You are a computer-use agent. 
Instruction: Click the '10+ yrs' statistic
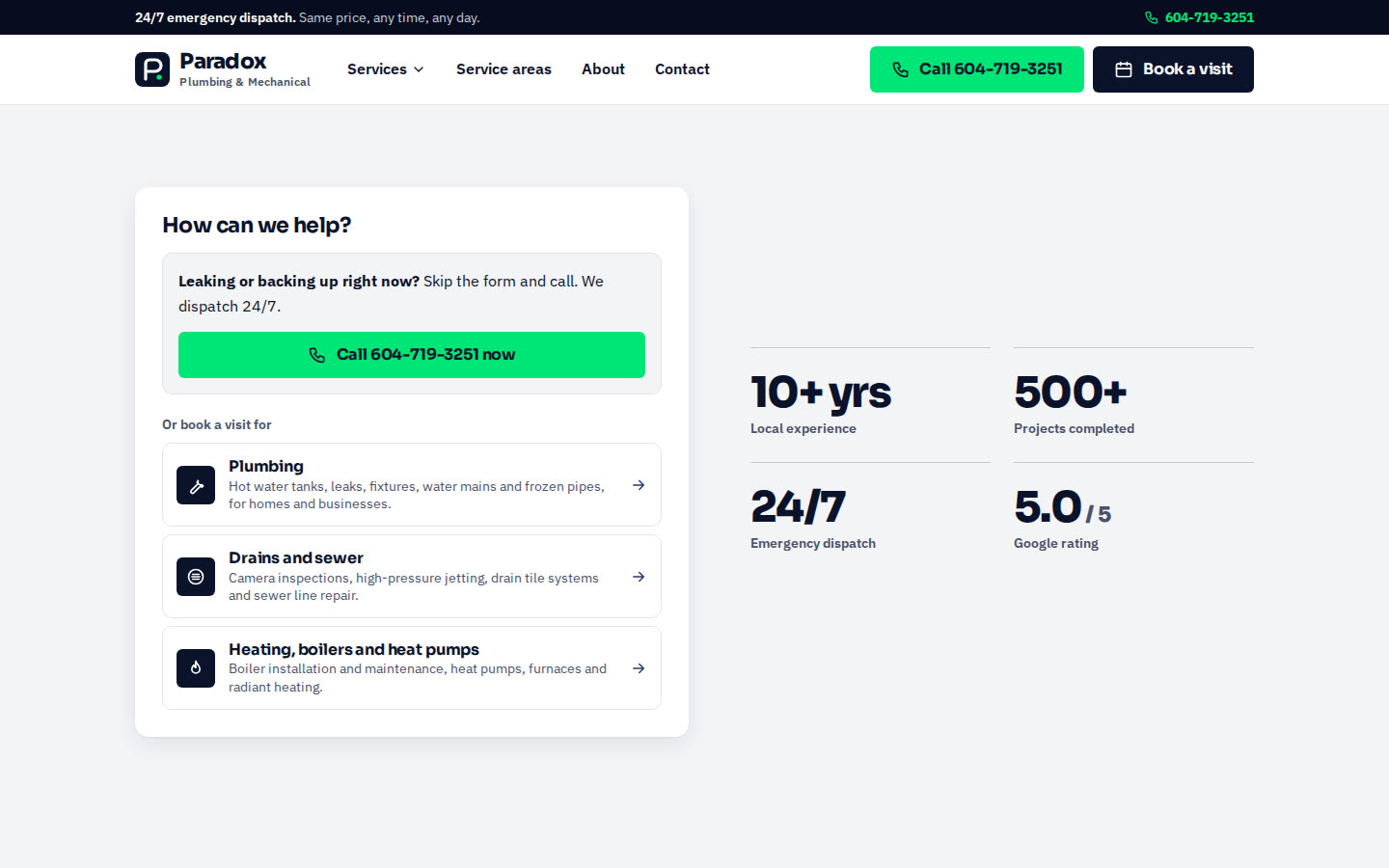(821, 393)
